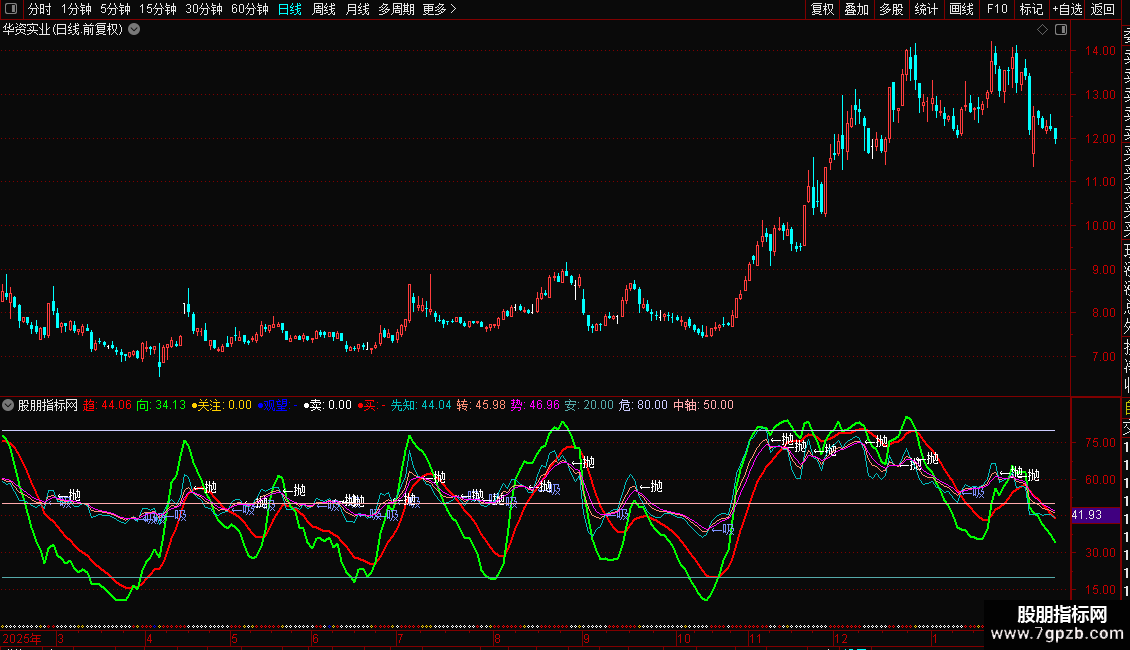Viewport: 1130px width, 650px height.
Task: Select the 日线 daily period
Action: [290, 9]
